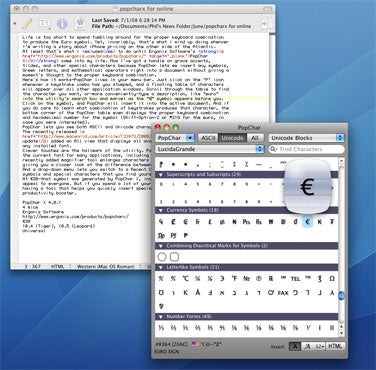Click the File Path text in editor
This screenshot has width=376, height=370.
click(x=171, y=26)
